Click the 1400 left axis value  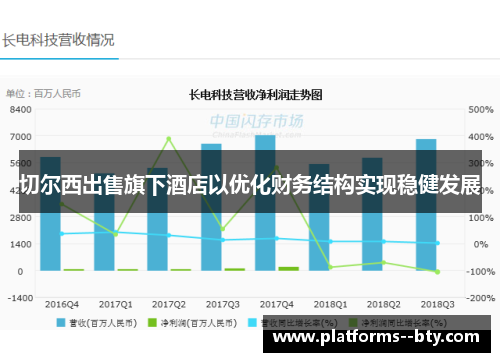[x=21, y=244]
